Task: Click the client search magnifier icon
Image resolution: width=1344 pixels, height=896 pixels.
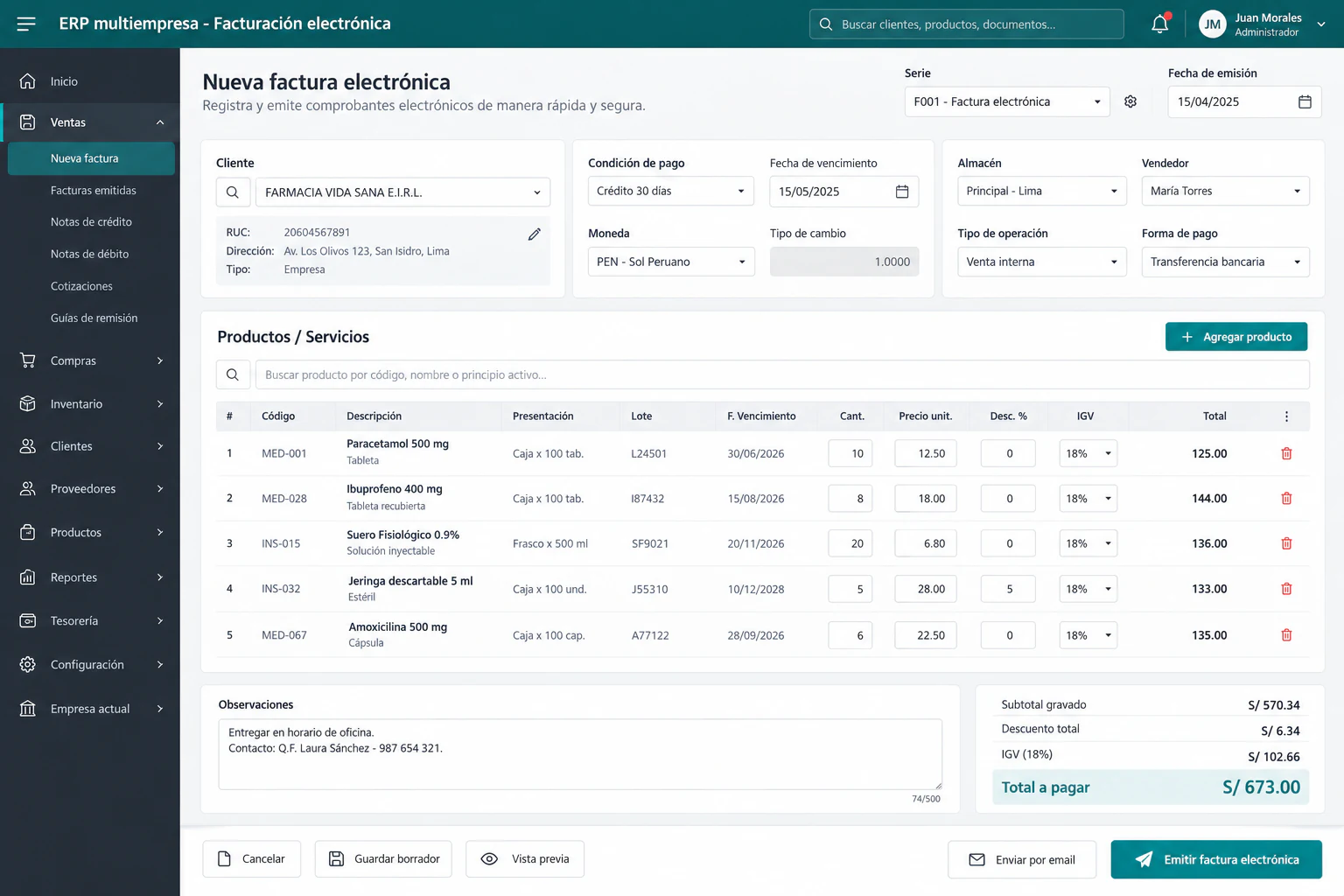Action: [233, 192]
